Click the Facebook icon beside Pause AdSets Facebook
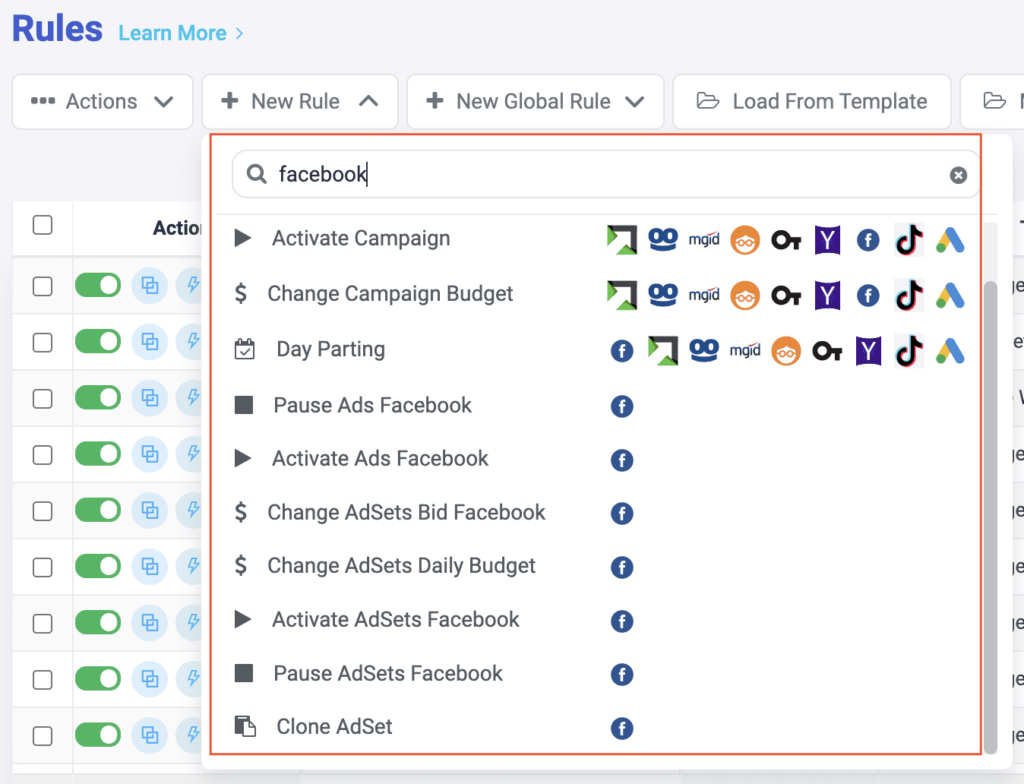Viewport: 1024px width, 784px height. pyautogui.click(x=622, y=674)
